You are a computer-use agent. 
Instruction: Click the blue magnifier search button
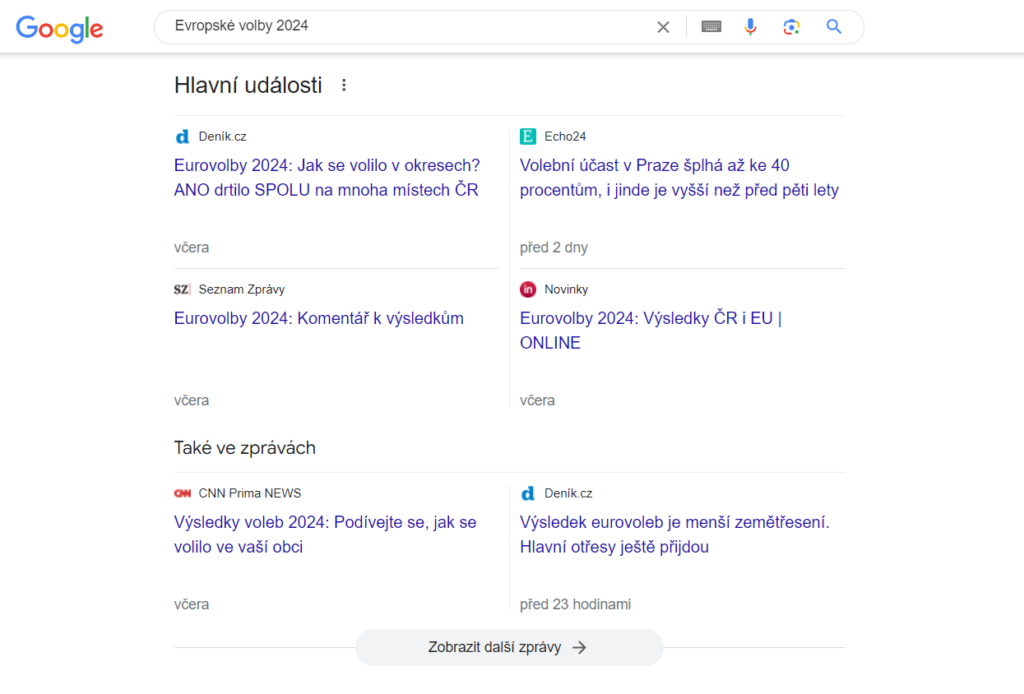pyautogui.click(x=834, y=27)
